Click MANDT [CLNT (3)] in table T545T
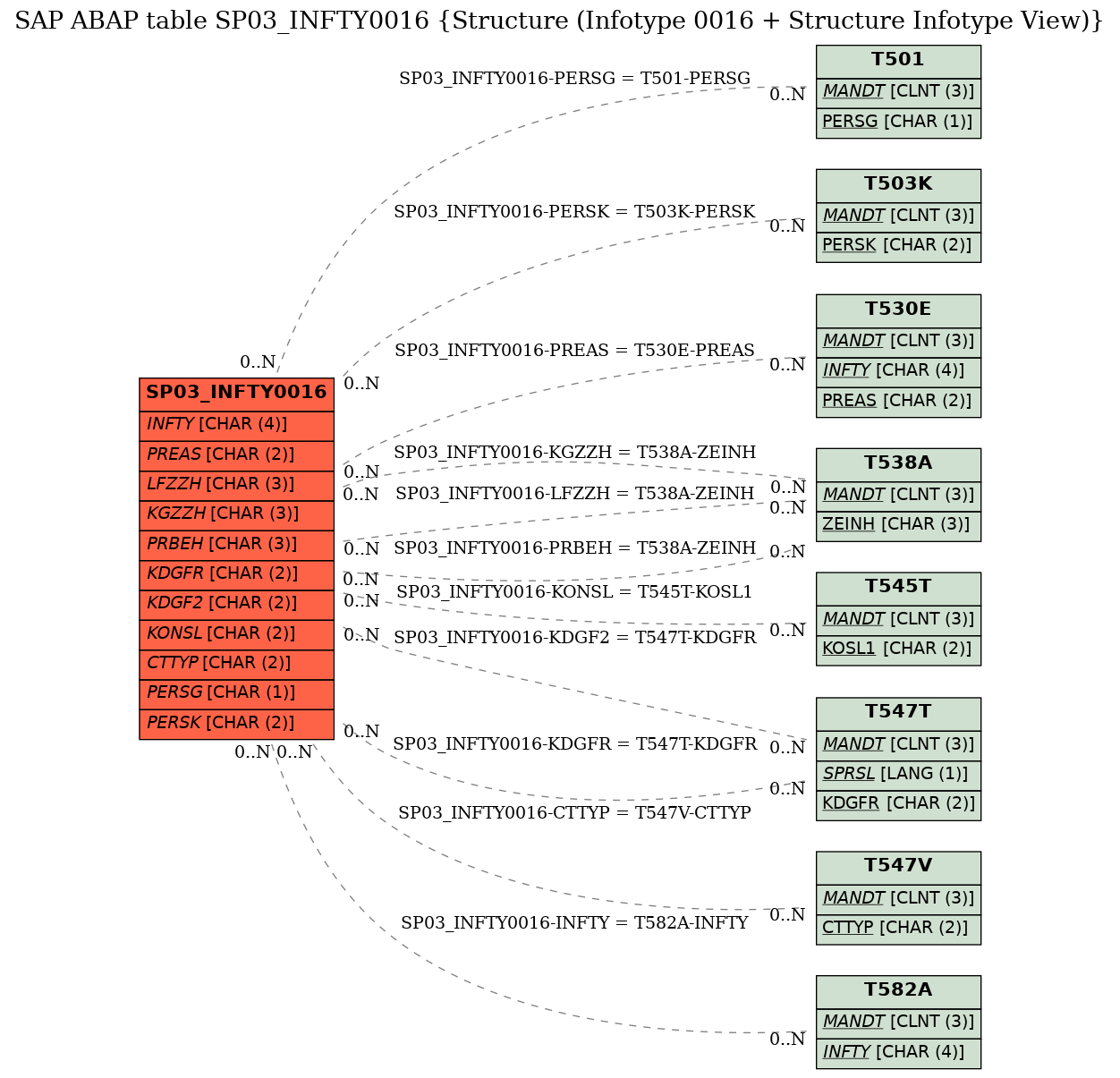 [x=898, y=620]
